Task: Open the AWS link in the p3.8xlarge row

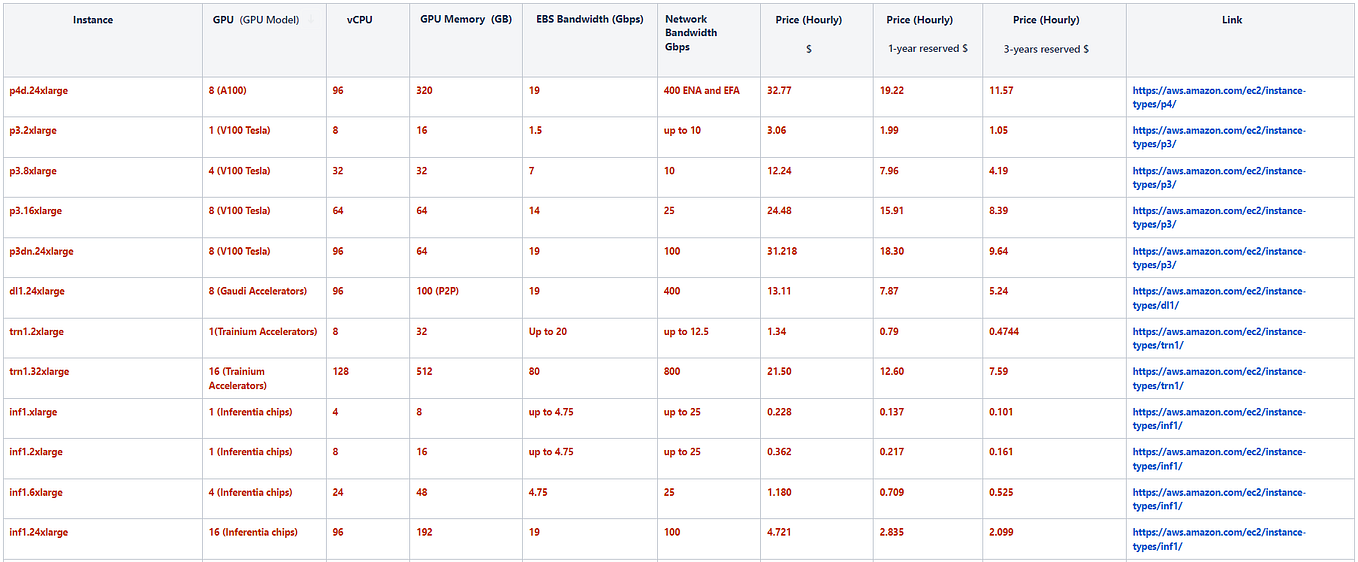Action: coord(1219,178)
